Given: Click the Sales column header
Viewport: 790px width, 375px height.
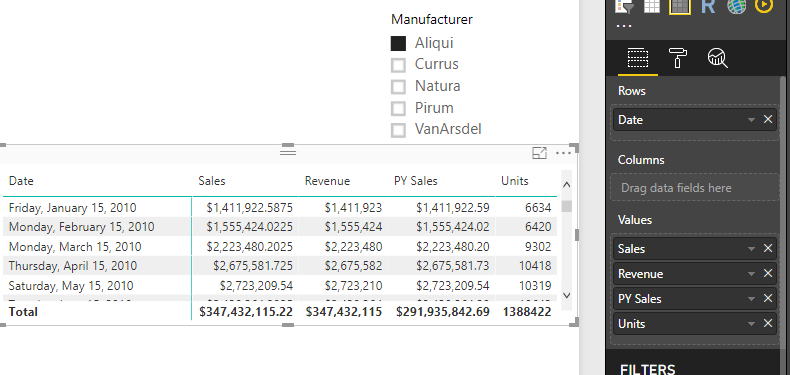Looking at the screenshot, I should (212, 181).
